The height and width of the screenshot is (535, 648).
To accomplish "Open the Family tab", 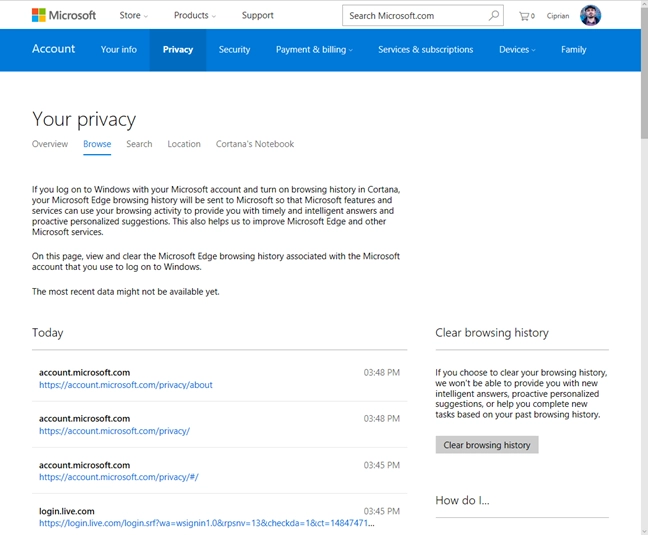I will (x=574, y=50).
